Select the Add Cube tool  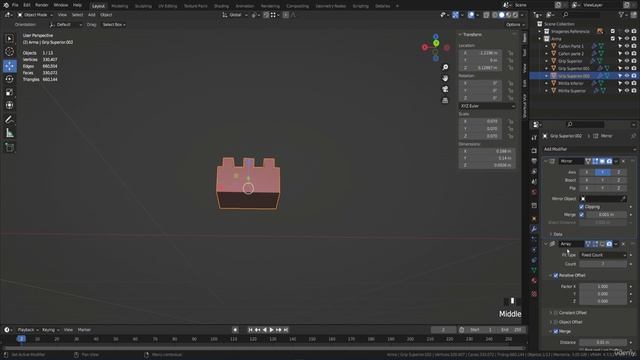click(9, 147)
